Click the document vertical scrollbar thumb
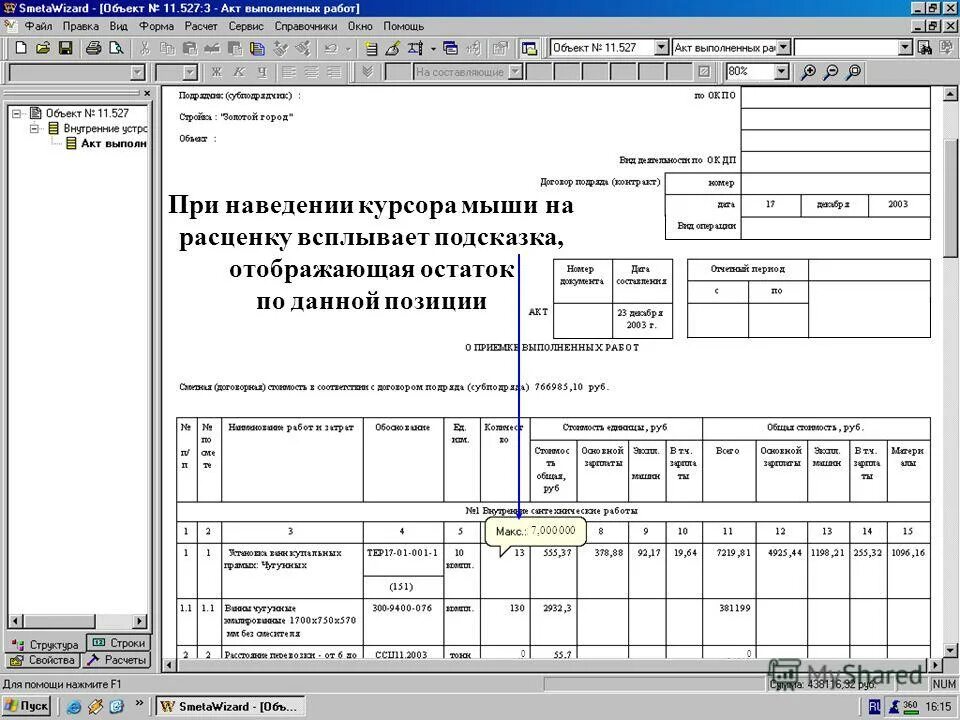 pos(950,198)
